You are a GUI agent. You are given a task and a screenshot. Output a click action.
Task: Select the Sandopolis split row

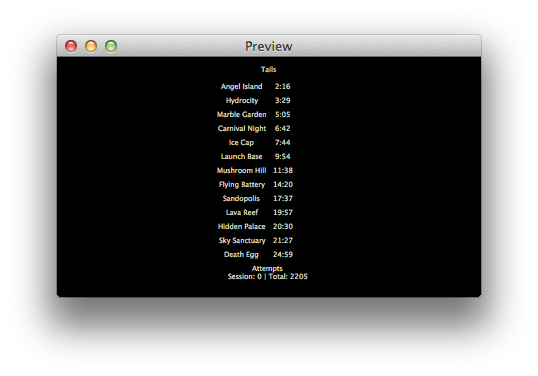258,199
